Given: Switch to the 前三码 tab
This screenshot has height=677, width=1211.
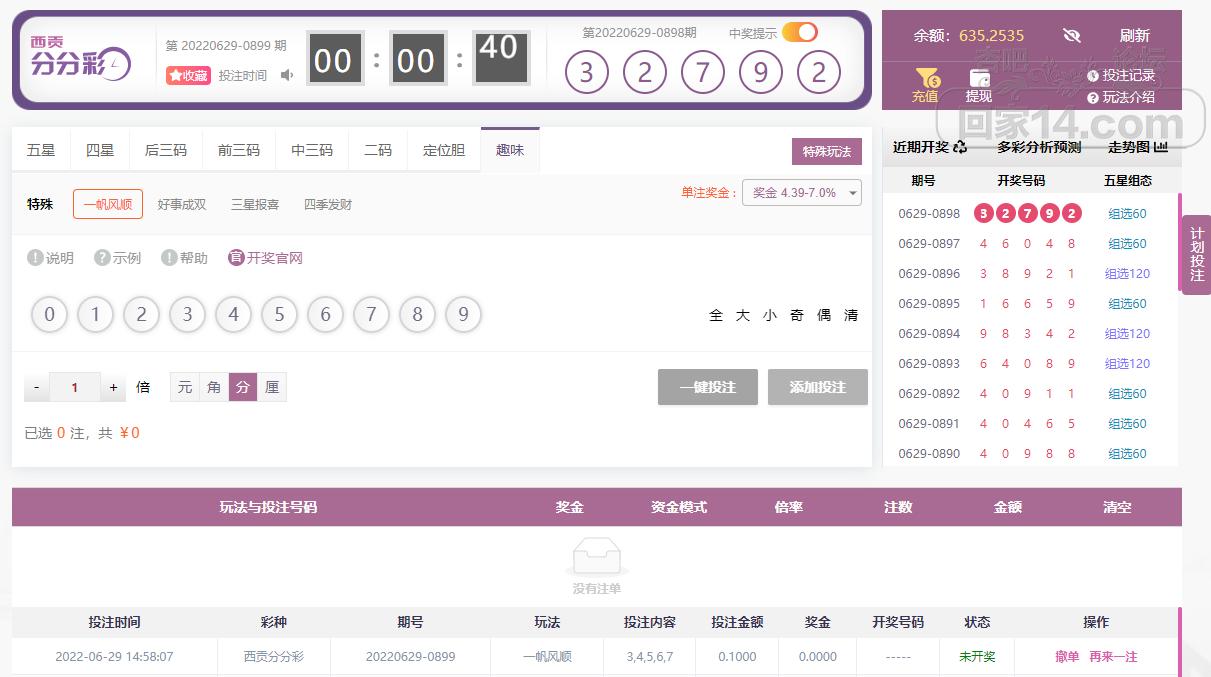Looking at the screenshot, I should click(239, 150).
